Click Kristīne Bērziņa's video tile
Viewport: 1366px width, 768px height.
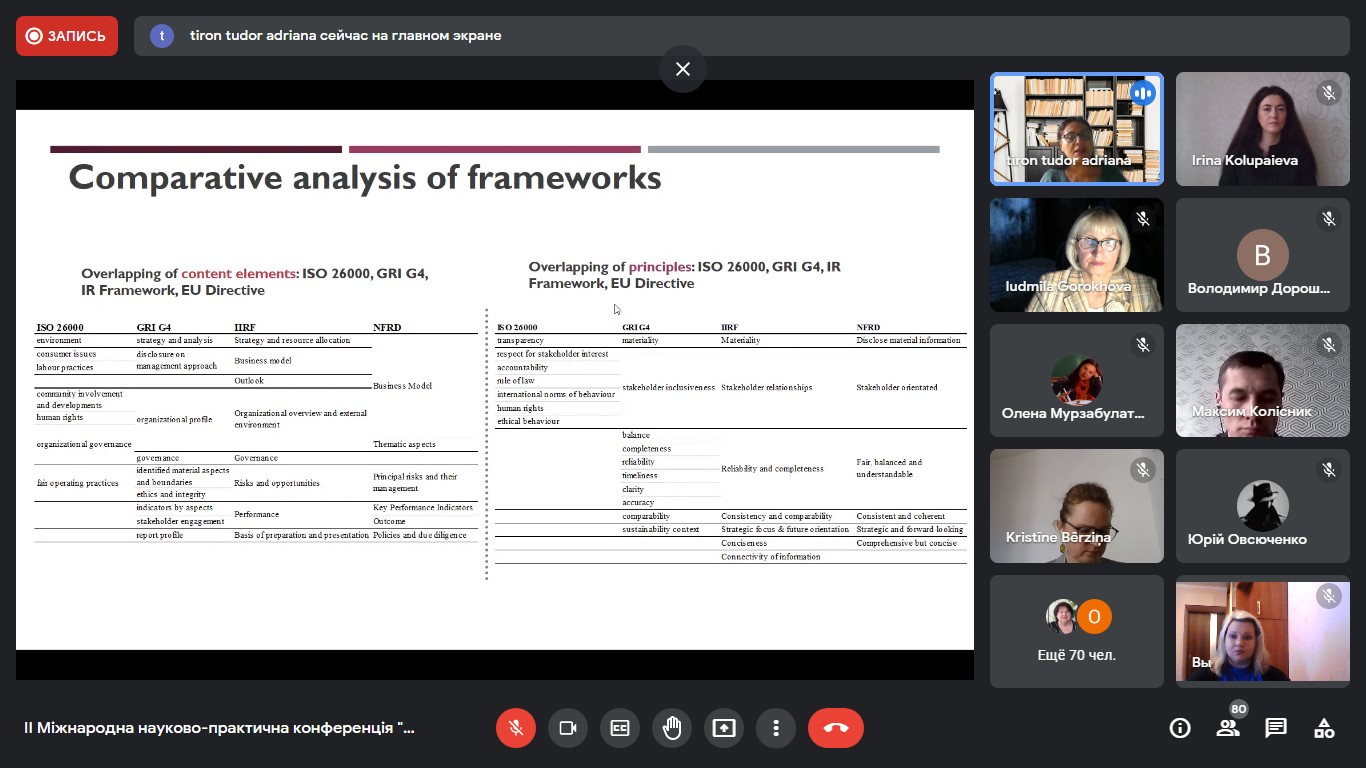pos(1077,505)
